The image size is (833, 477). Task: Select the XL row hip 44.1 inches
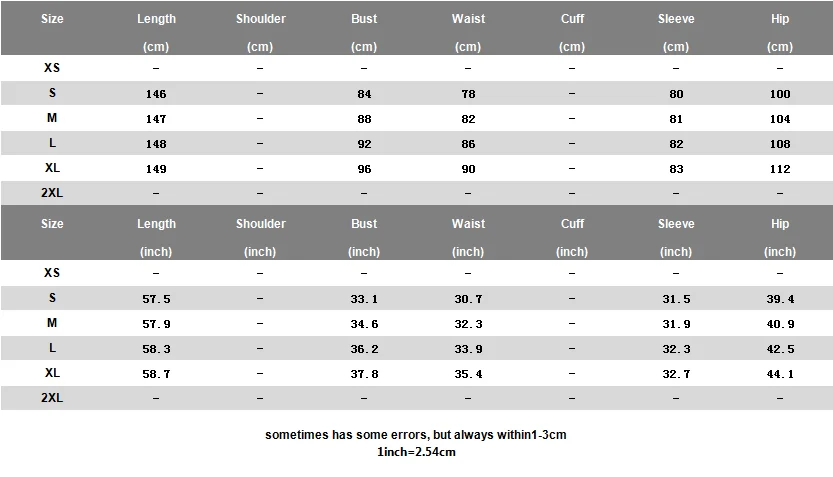780,374
